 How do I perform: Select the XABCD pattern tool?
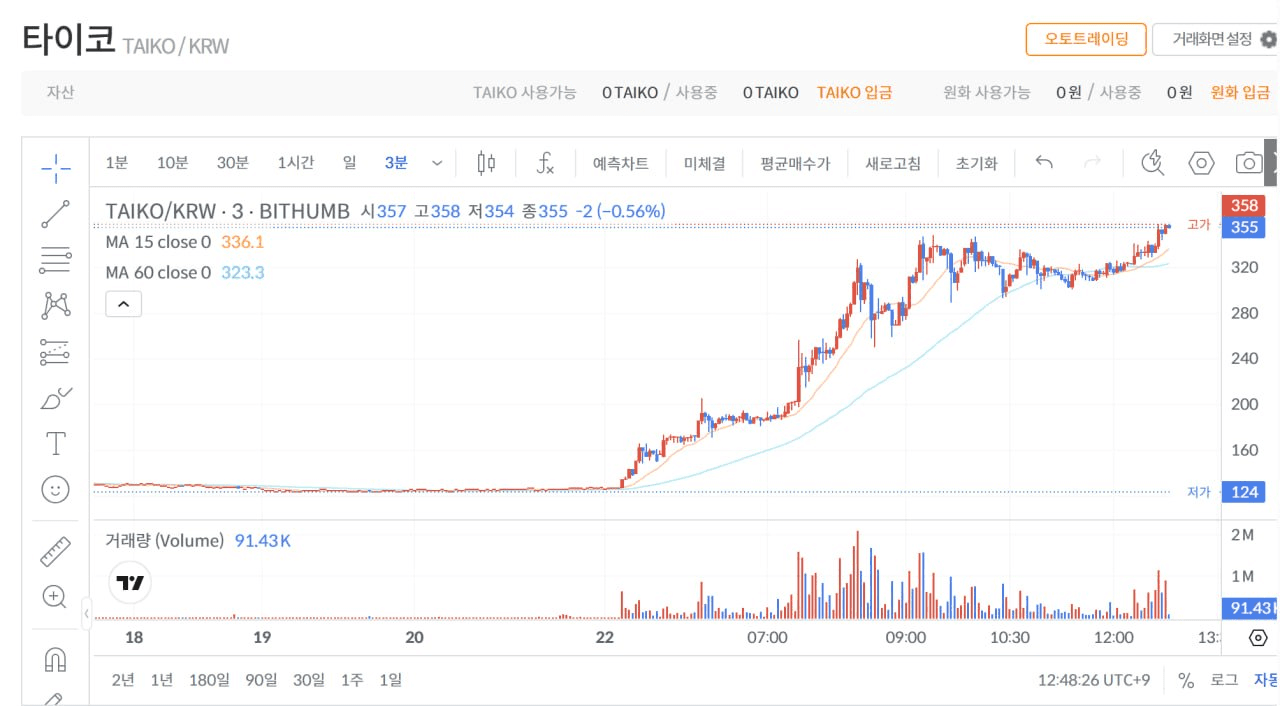pos(56,306)
